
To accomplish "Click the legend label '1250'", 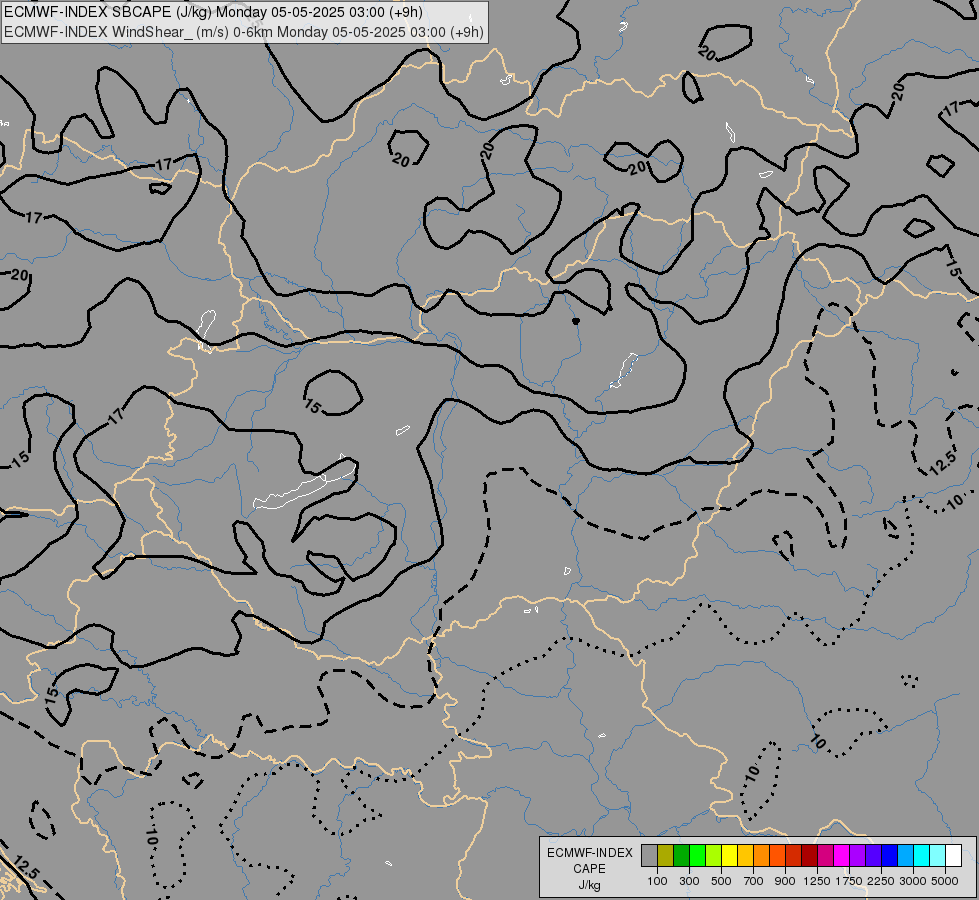I will click(x=817, y=881).
